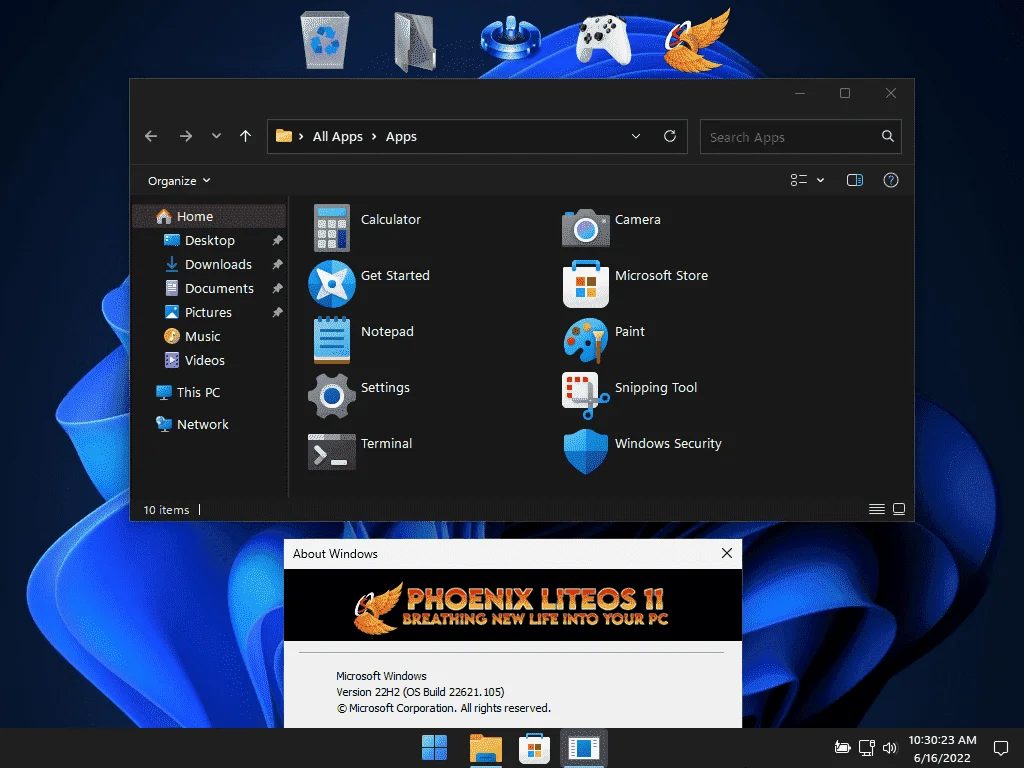The height and width of the screenshot is (768, 1024).
Task: Open the Get Started app icon
Action: [332, 283]
